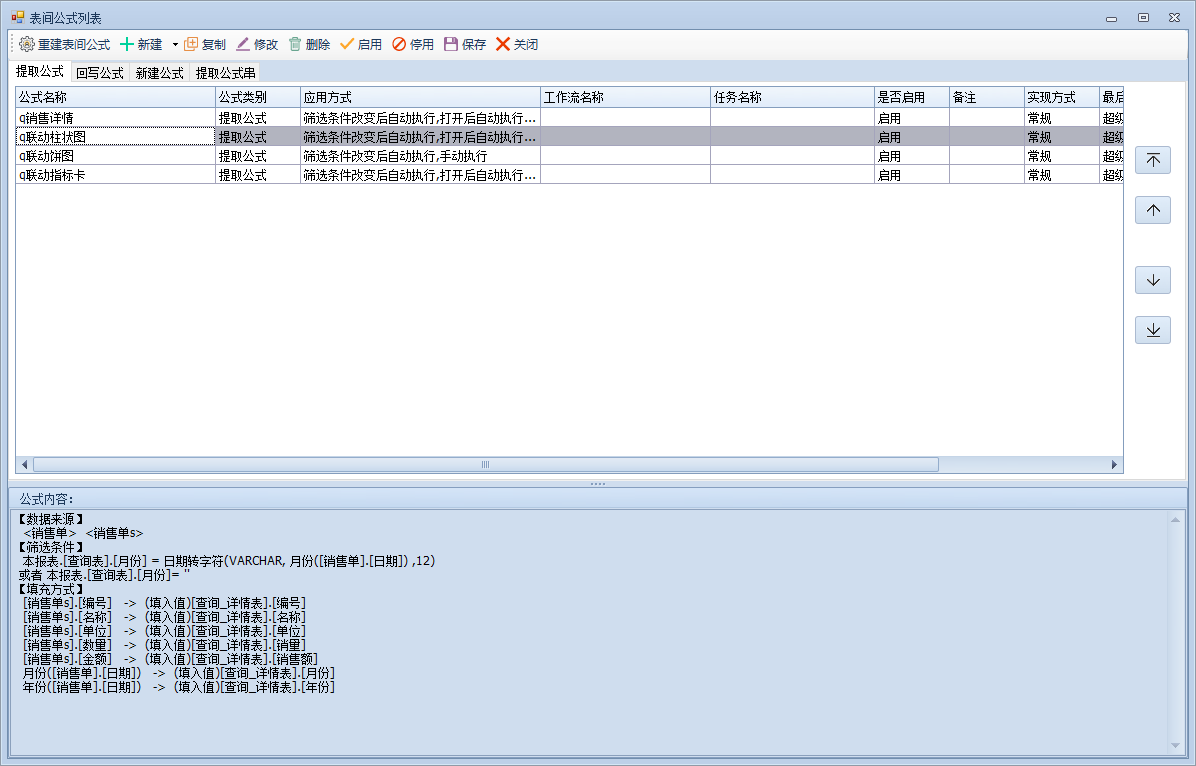This screenshot has width=1196, height=766.
Task: Move formula to top with top arrow button
Action: click(x=1152, y=161)
